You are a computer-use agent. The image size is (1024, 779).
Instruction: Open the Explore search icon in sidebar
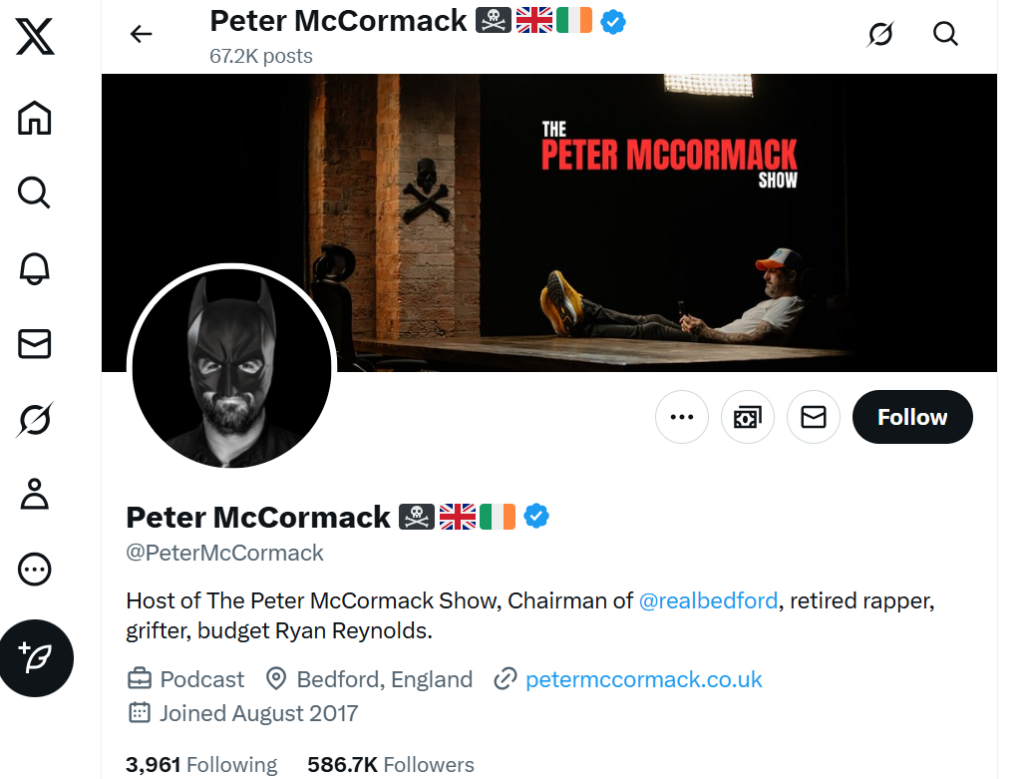(35, 192)
